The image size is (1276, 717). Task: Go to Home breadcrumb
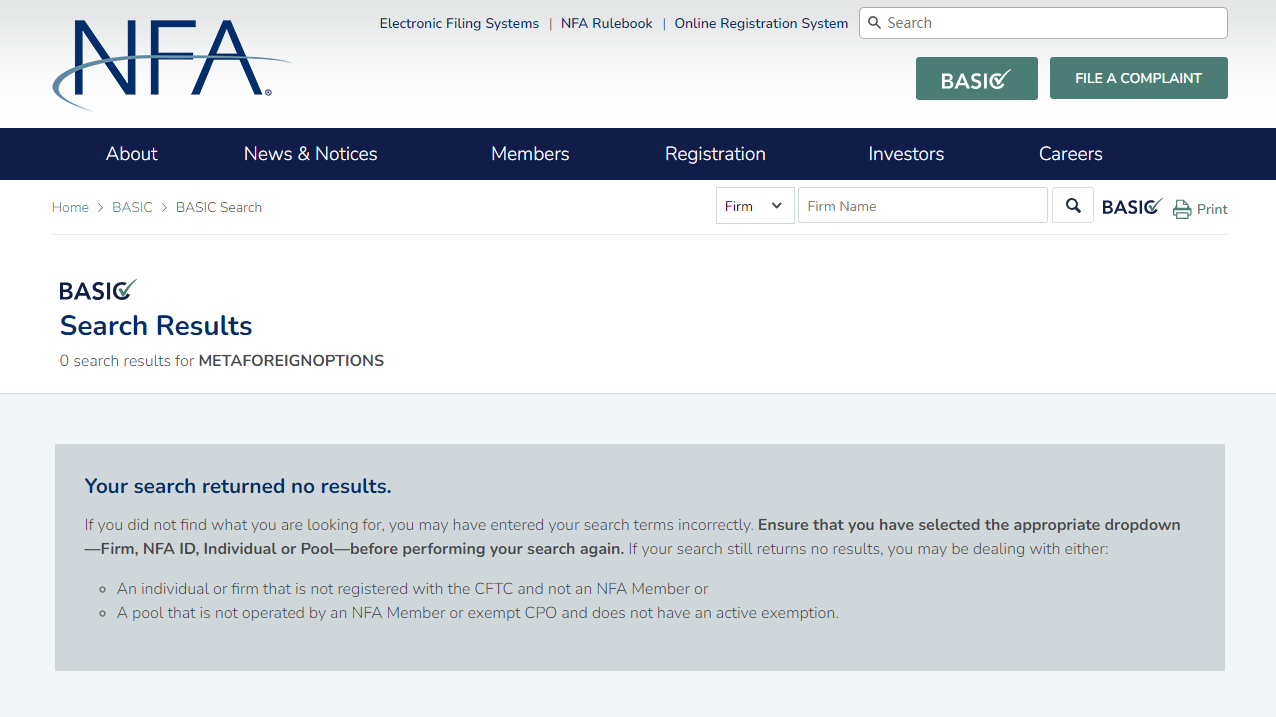coord(70,207)
